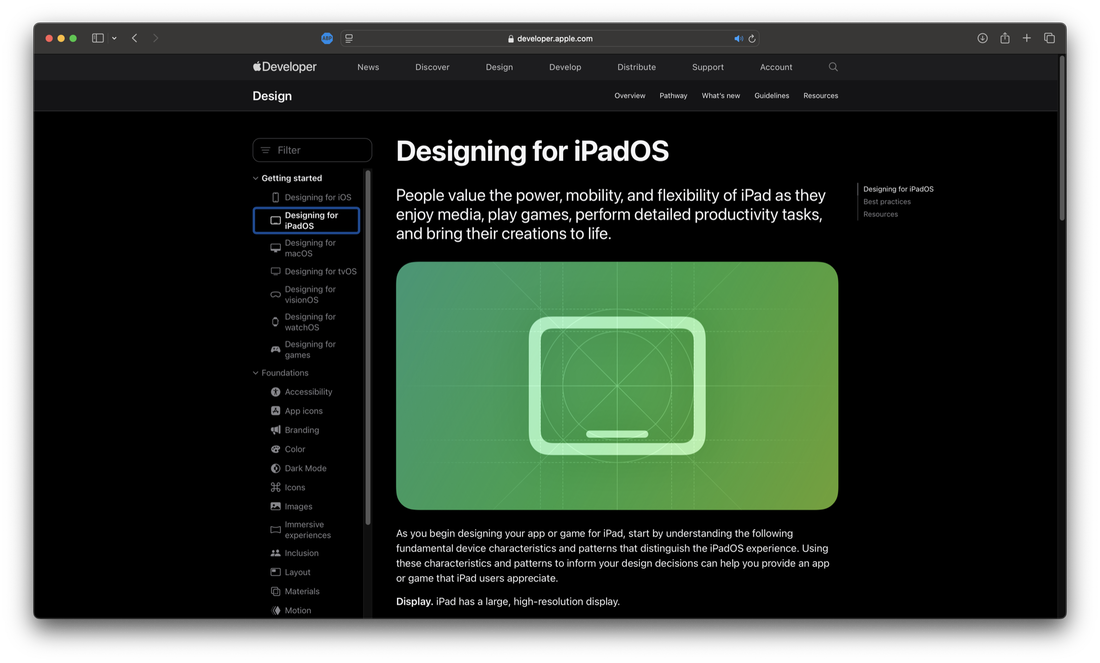Mute the tab audio speaker icon
The width and height of the screenshot is (1100, 663).
[x=738, y=39]
